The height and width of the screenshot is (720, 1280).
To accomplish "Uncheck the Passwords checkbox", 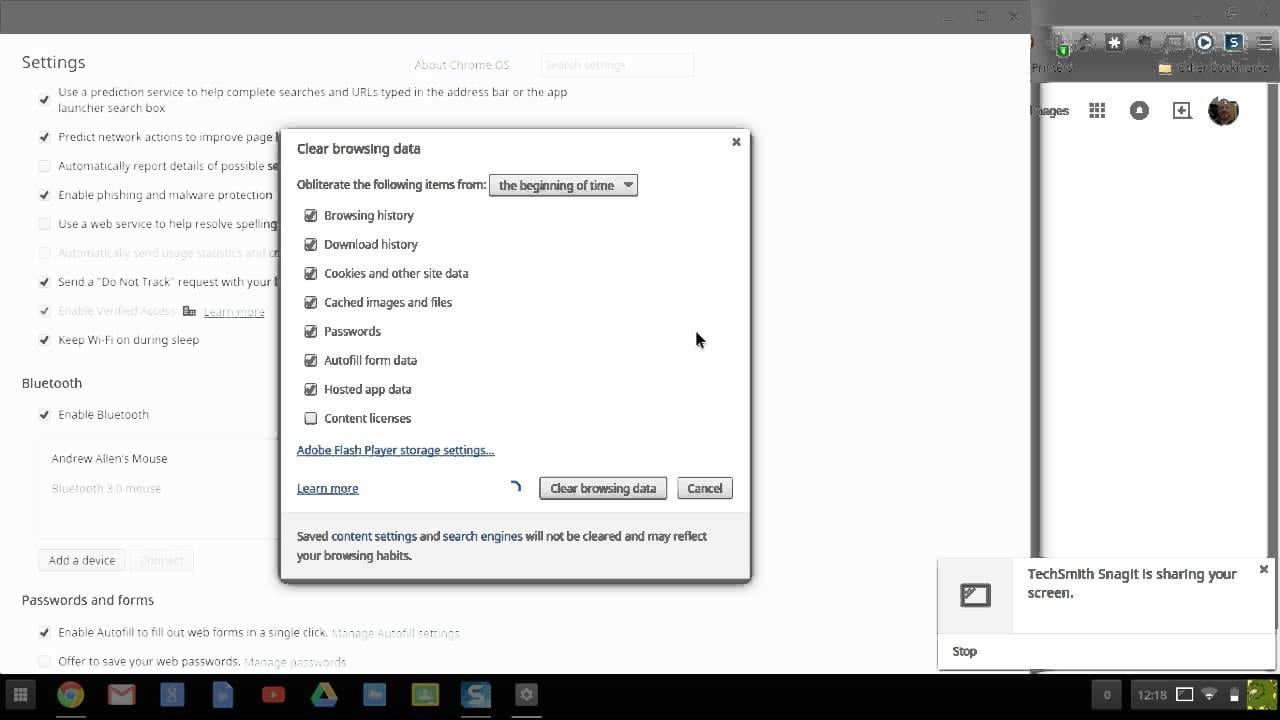I will 310,332.
